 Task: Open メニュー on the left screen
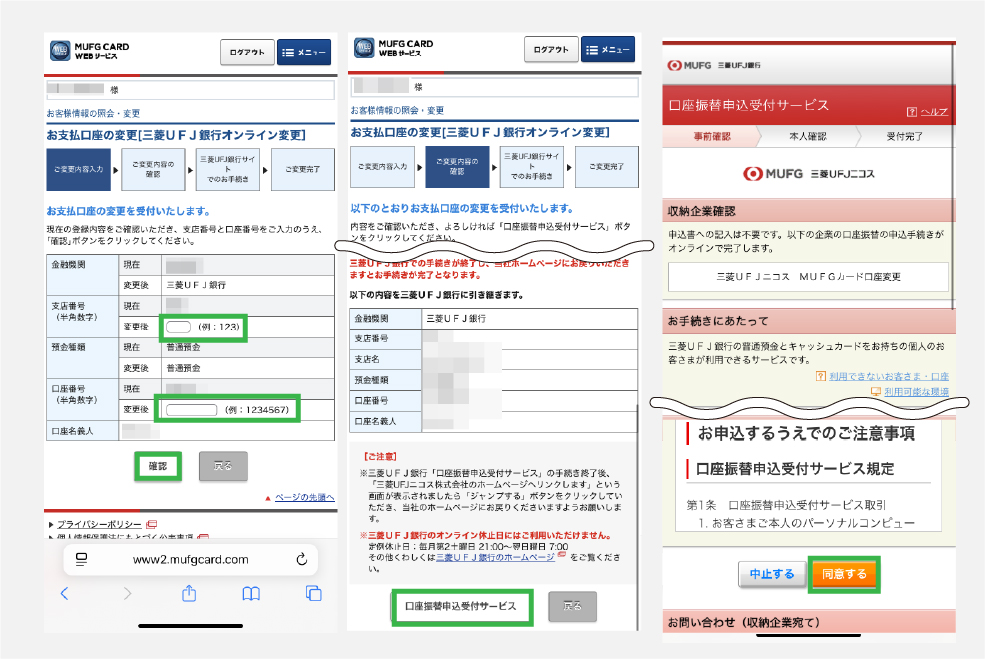click(304, 52)
